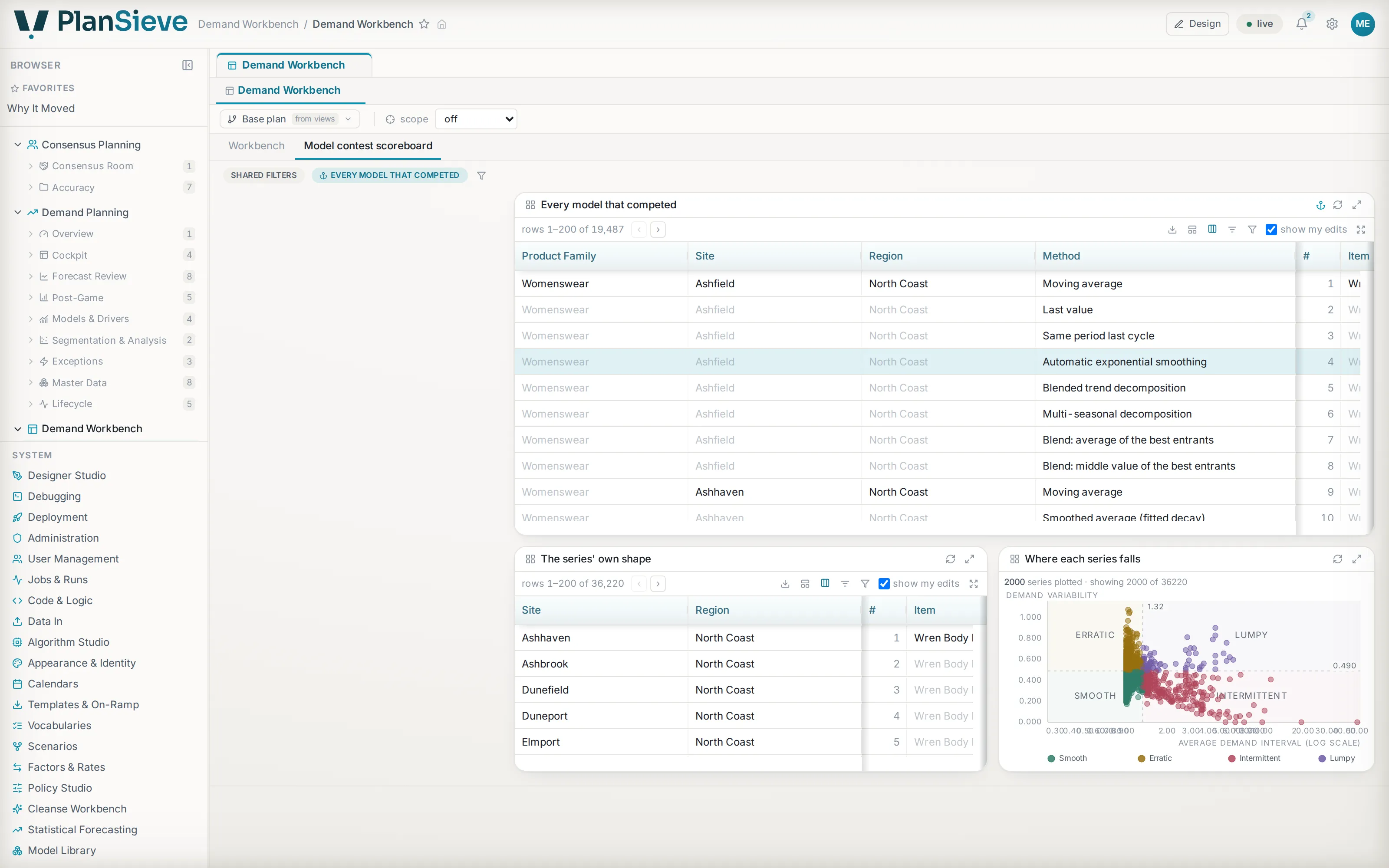Expand Where each series falls chart

pyautogui.click(x=1357, y=559)
